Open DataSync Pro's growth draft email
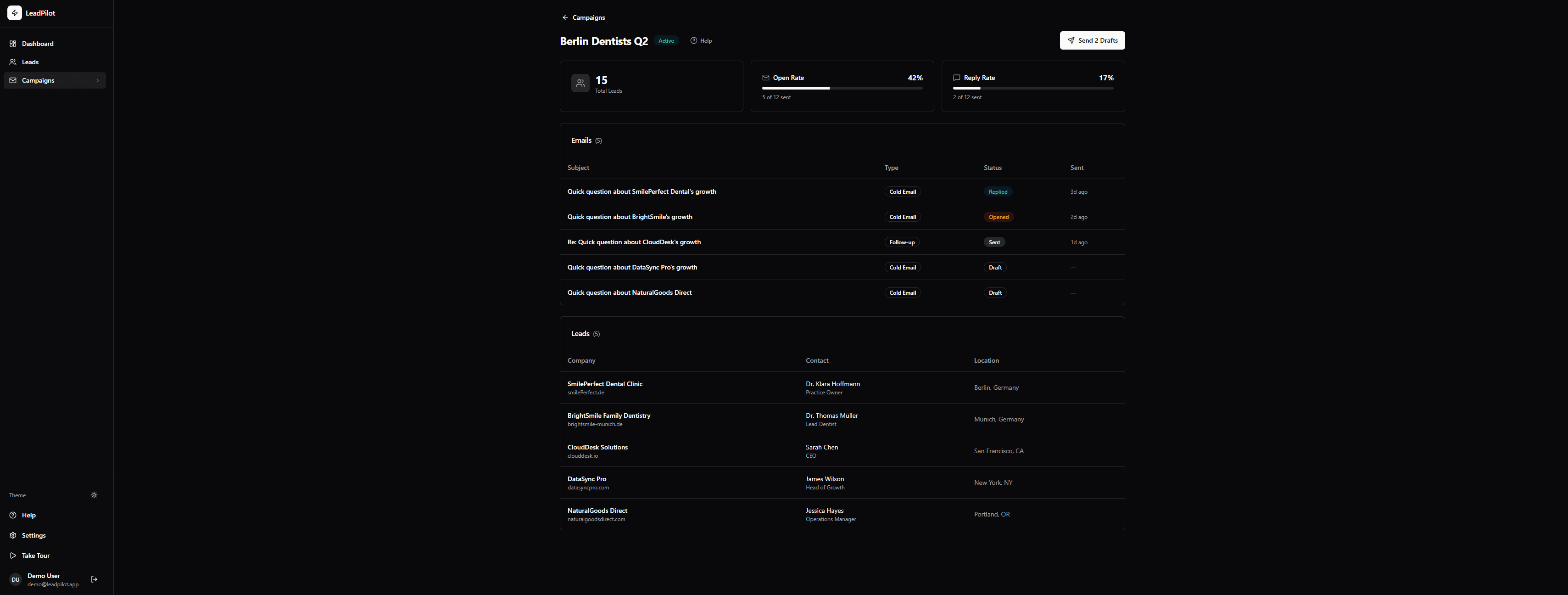1568x595 pixels. pyautogui.click(x=842, y=267)
